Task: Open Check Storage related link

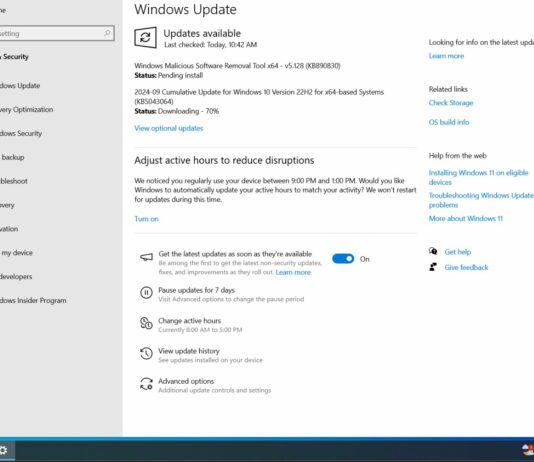Action: [451, 102]
